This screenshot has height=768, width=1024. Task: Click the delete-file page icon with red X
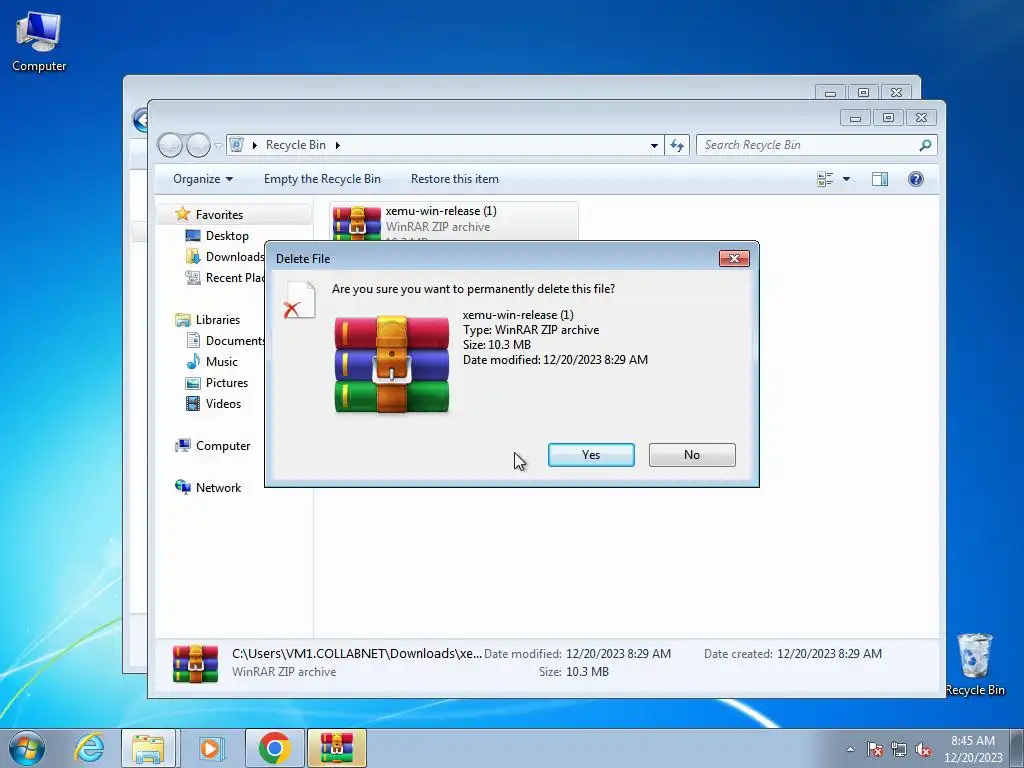(300, 300)
